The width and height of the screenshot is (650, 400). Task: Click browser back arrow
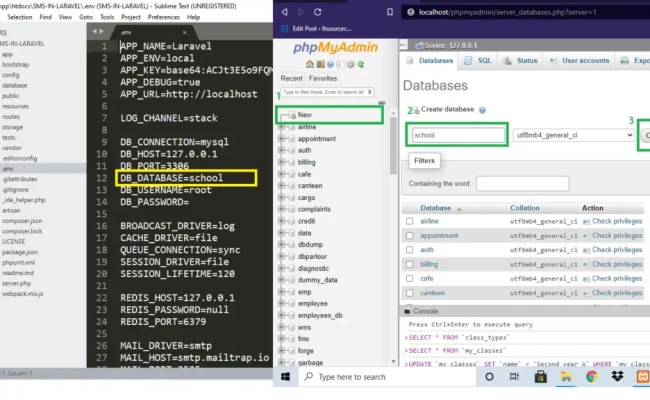point(284,12)
